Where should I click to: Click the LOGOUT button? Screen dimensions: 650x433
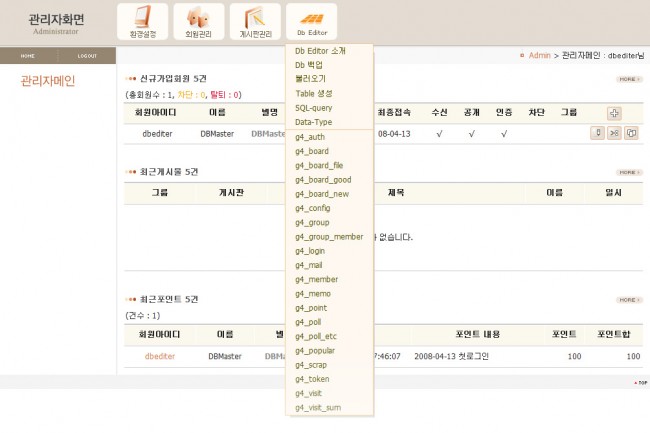[x=87, y=56]
